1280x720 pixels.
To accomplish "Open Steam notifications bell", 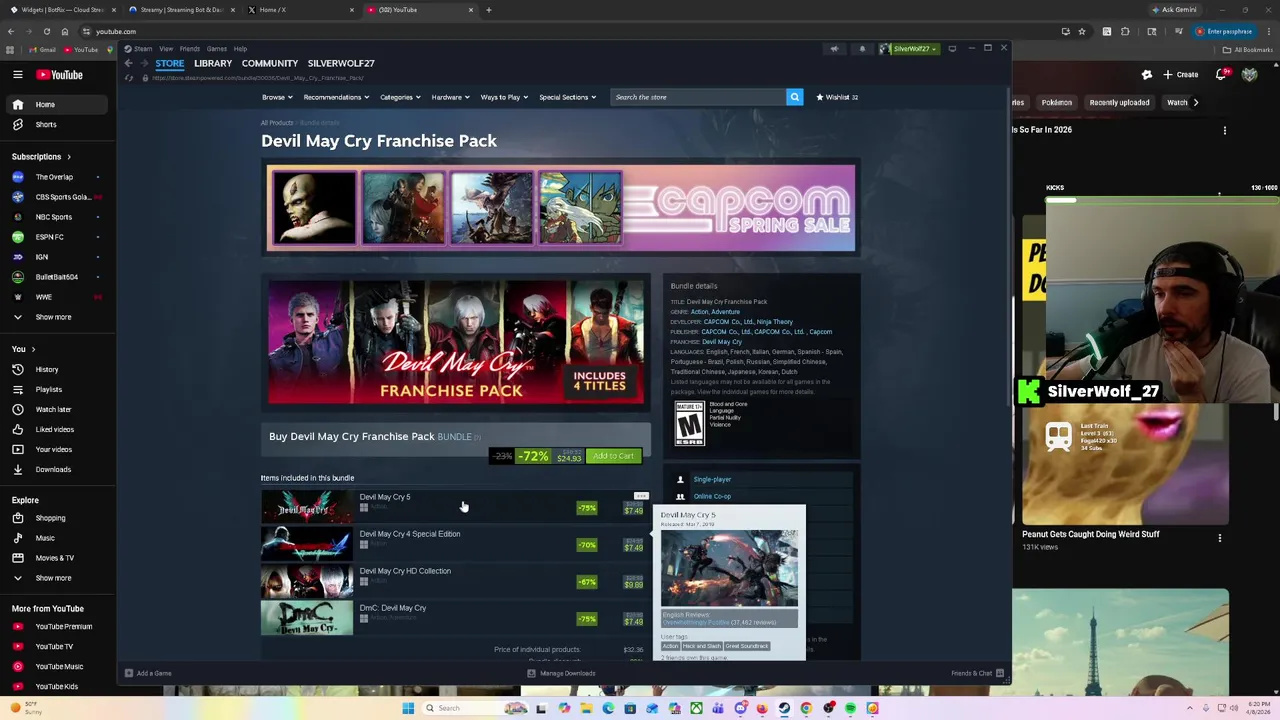I will [x=862, y=48].
